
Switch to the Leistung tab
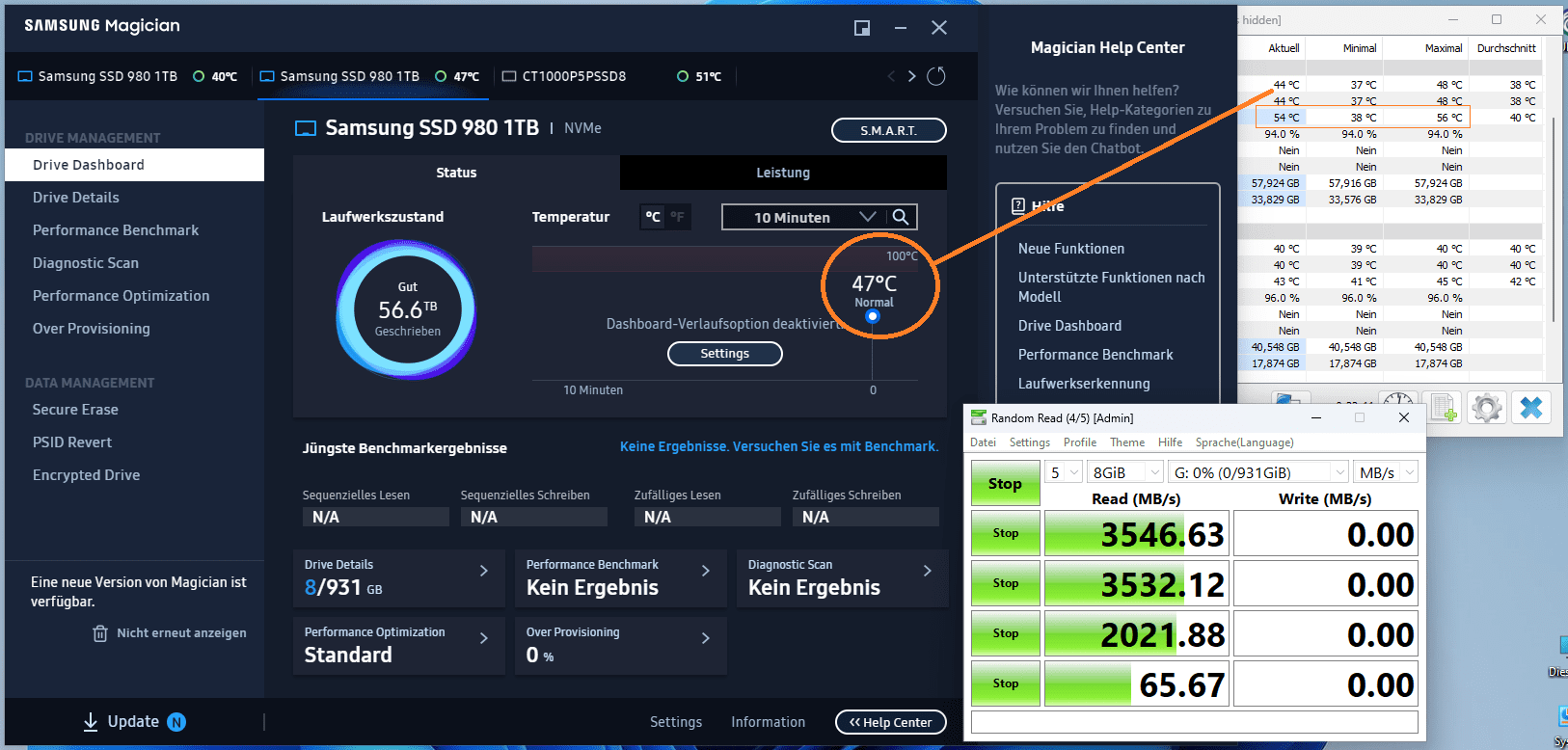(x=783, y=173)
